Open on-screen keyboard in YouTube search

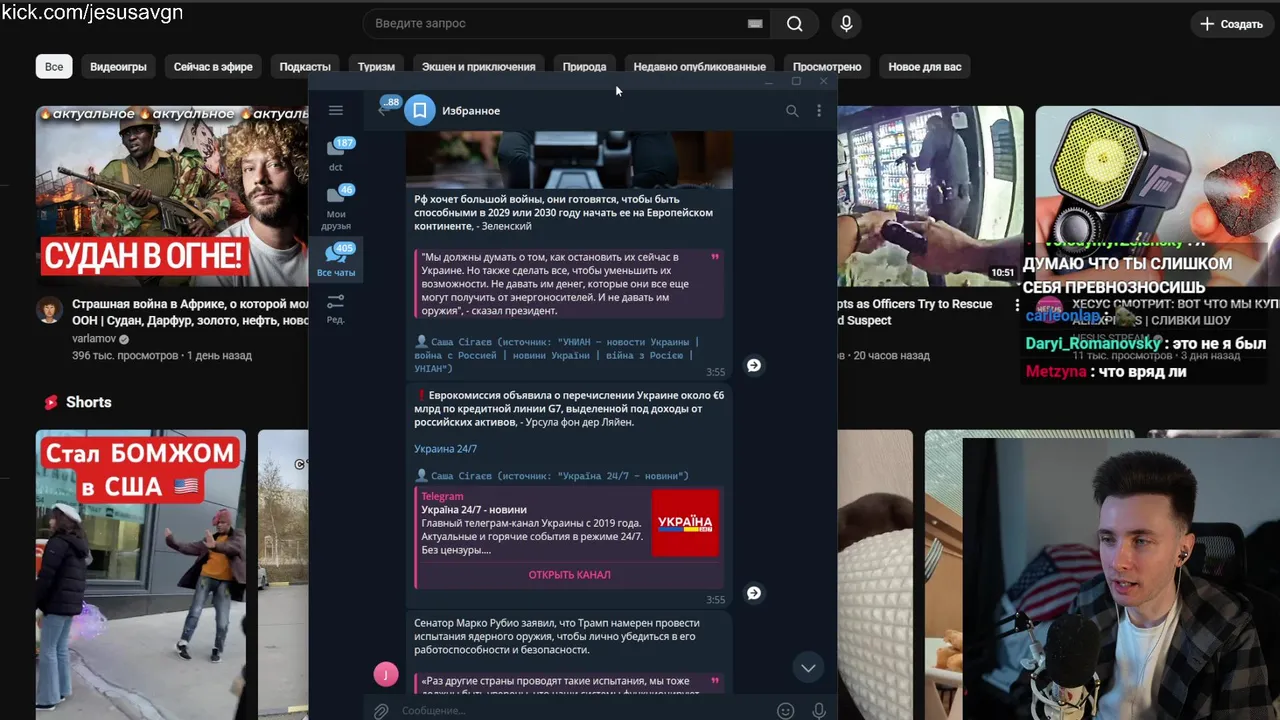coord(755,24)
